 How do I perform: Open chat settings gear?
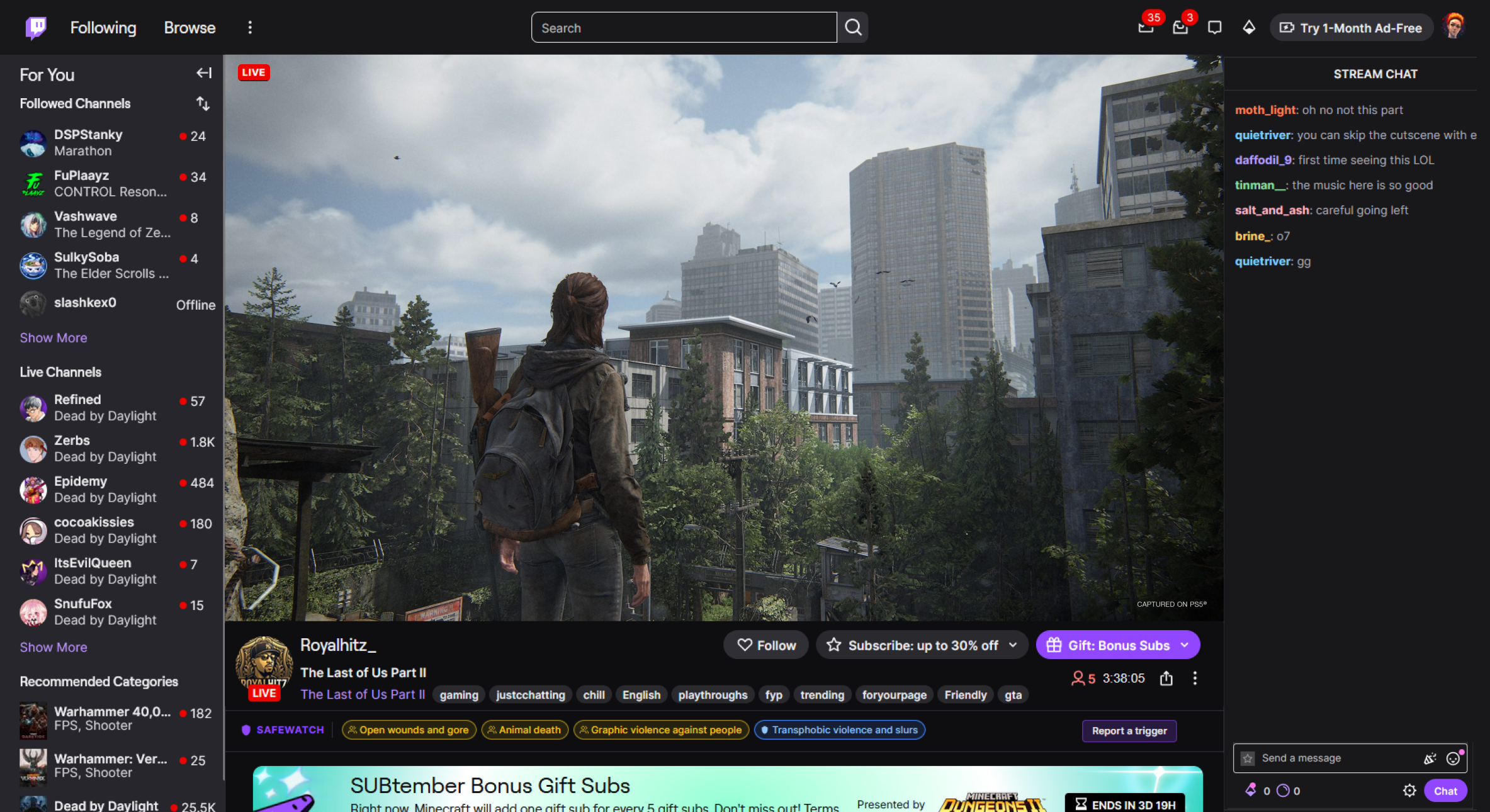point(1409,791)
